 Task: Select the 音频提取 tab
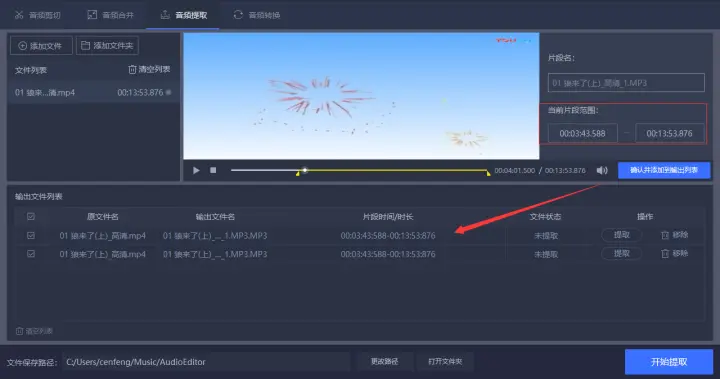[x=184, y=15]
